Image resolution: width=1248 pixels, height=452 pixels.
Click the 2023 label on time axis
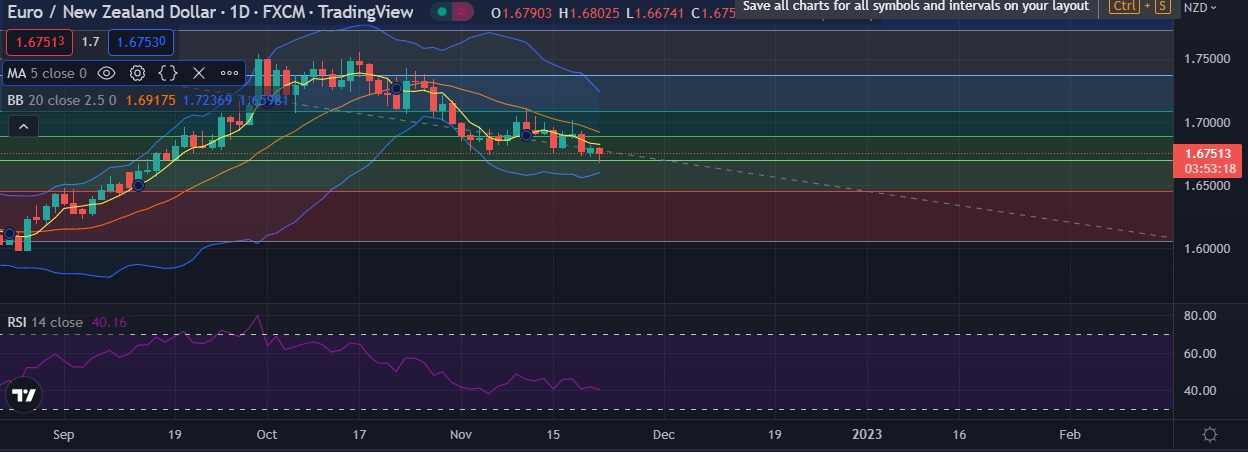[866, 434]
